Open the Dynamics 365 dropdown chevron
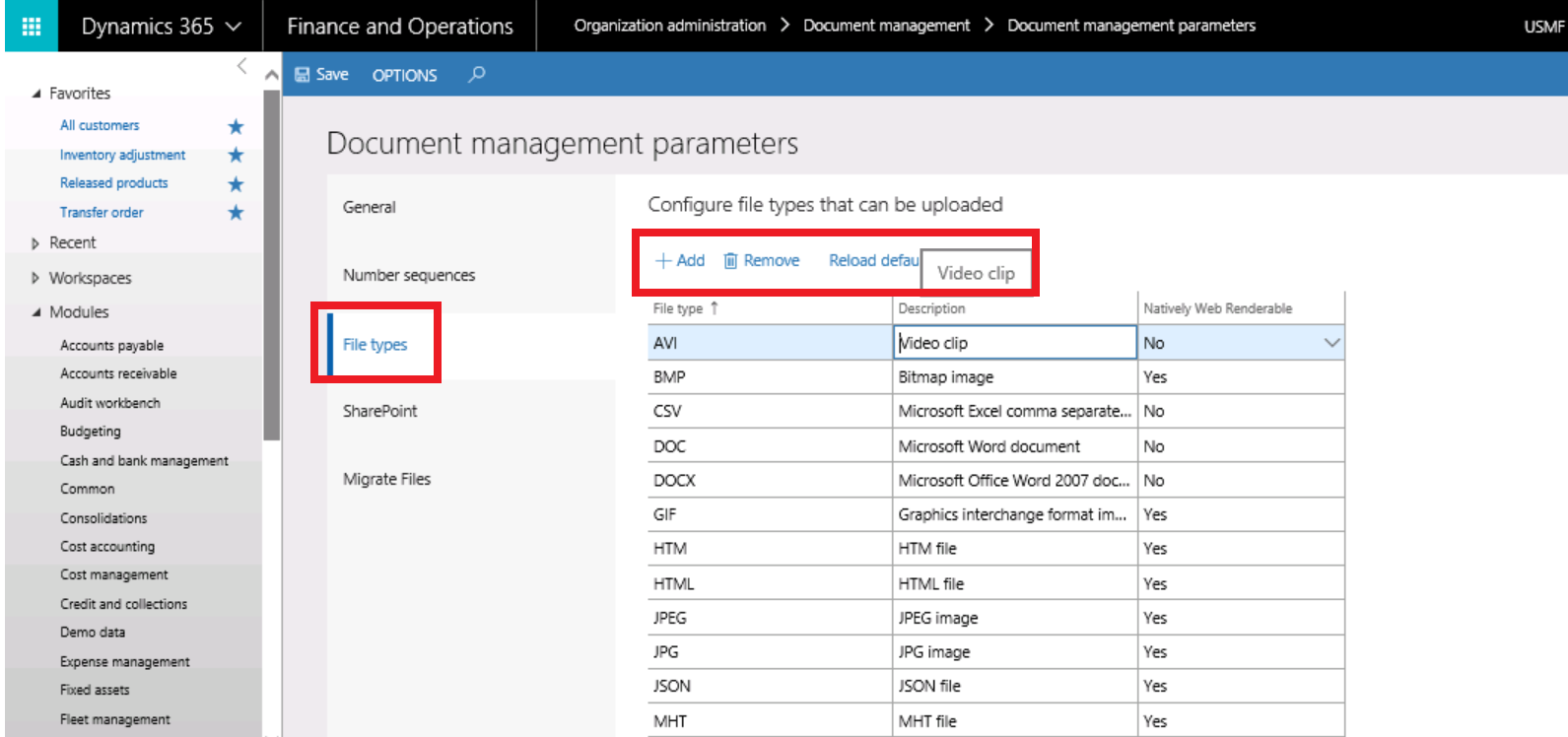Screen dimensions: 1568x737 (234, 27)
